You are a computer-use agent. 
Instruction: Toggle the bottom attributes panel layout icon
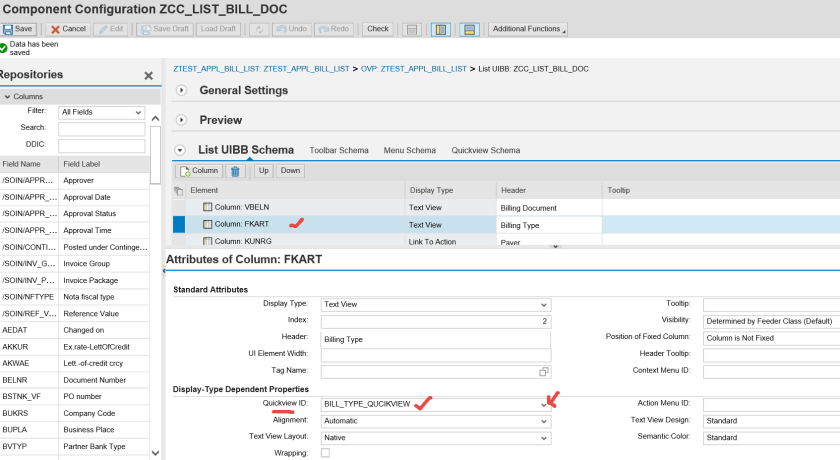(x=467, y=29)
